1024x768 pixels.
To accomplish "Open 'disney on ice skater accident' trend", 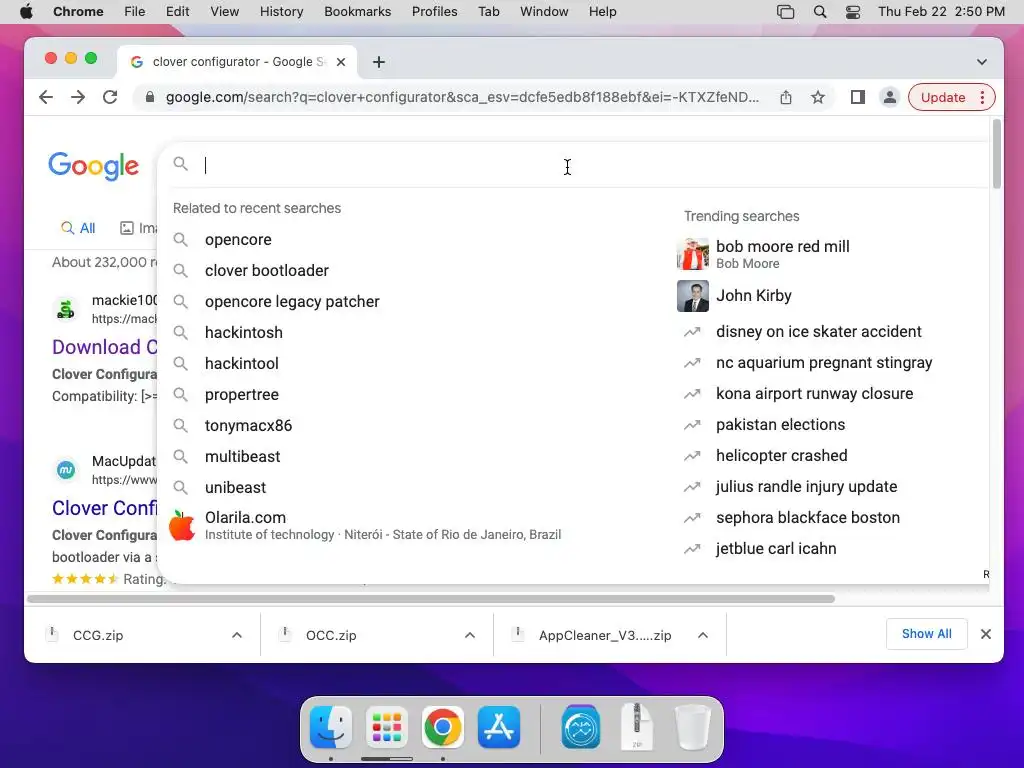I will pos(818,332).
